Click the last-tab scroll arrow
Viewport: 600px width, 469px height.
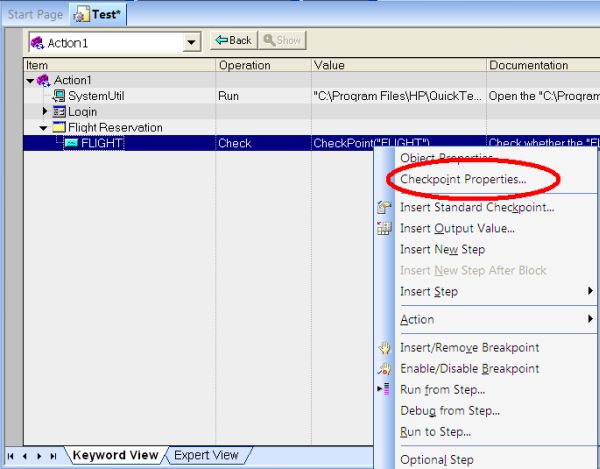coord(53,456)
